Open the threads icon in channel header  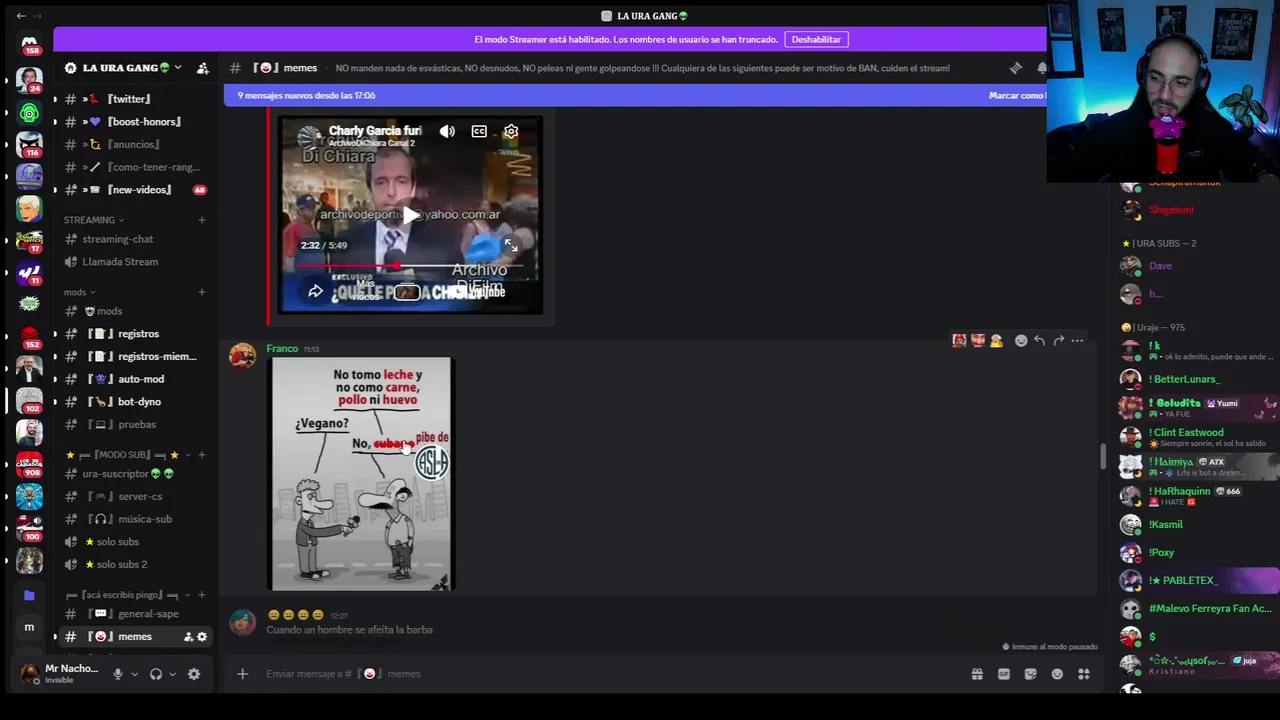click(1016, 68)
